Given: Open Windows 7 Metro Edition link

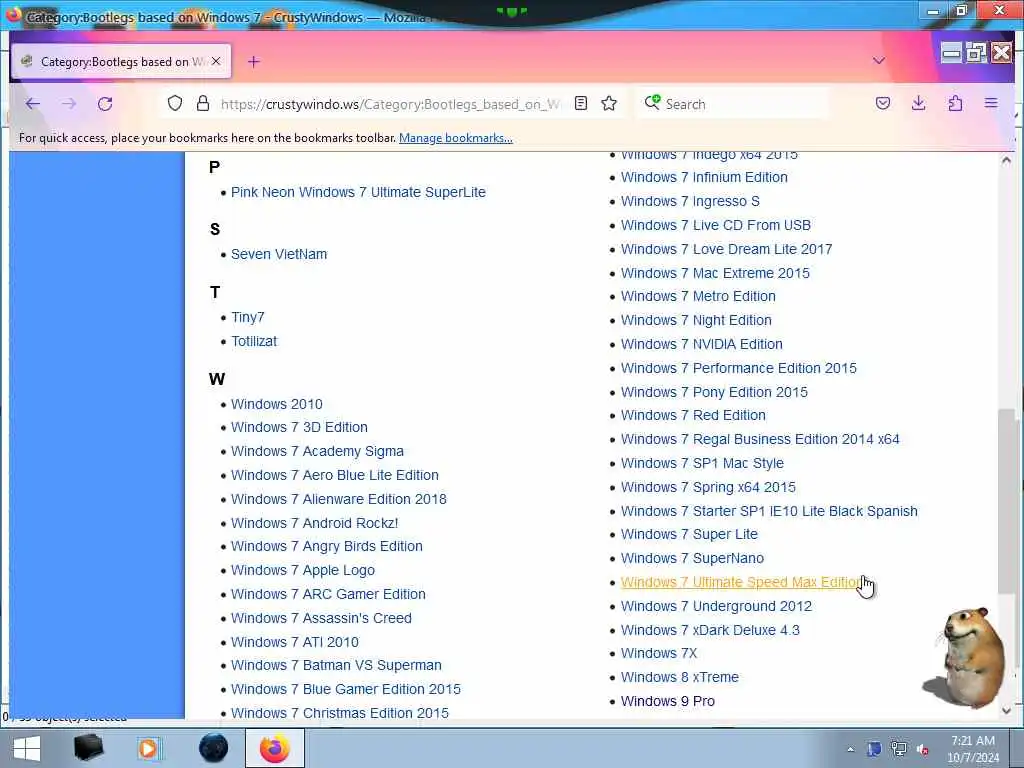Looking at the screenshot, I should (x=698, y=296).
